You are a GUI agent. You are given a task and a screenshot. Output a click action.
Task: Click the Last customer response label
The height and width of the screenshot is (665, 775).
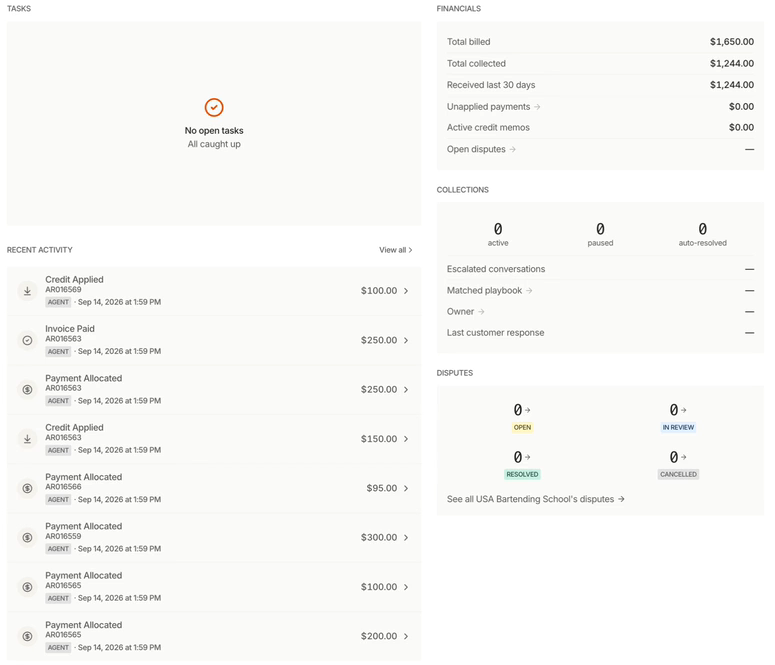(x=495, y=333)
